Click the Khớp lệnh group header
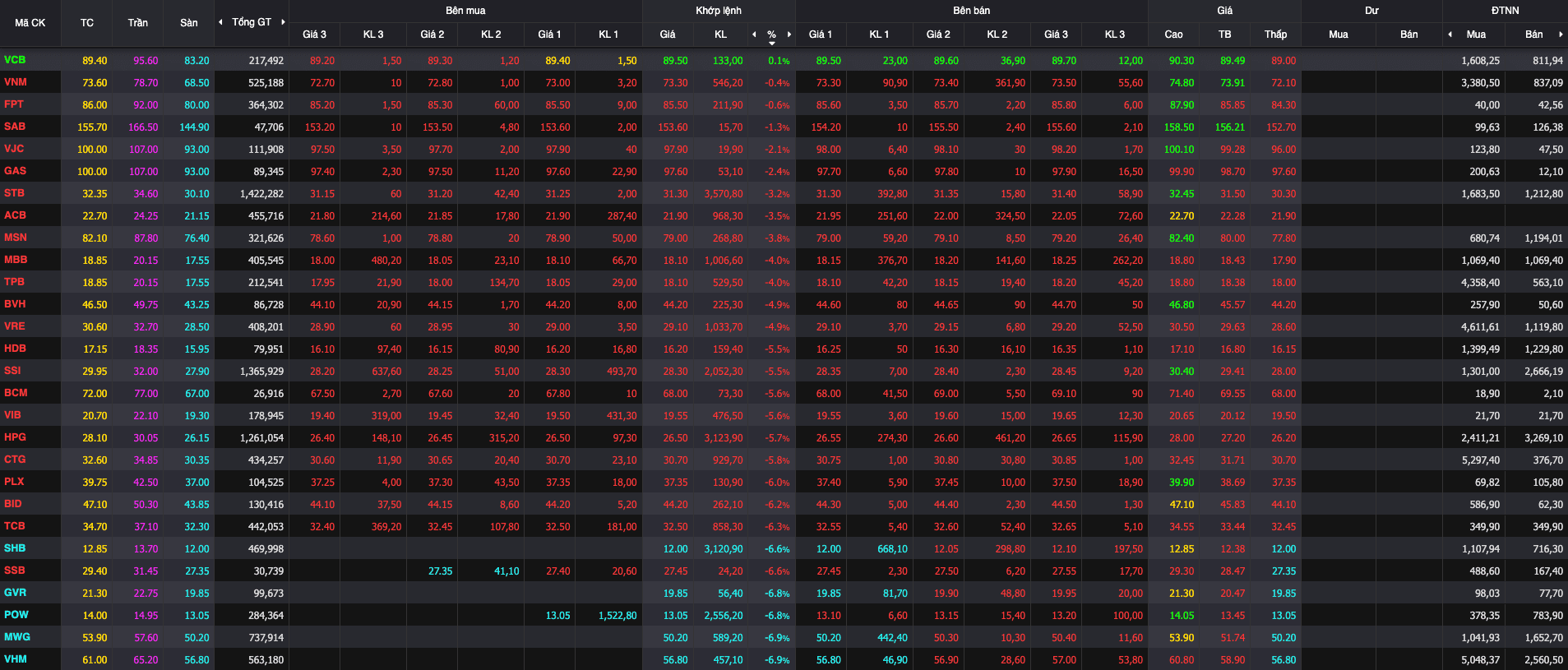Viewport: 1568px width, 670px height. [x=719, y=11]
